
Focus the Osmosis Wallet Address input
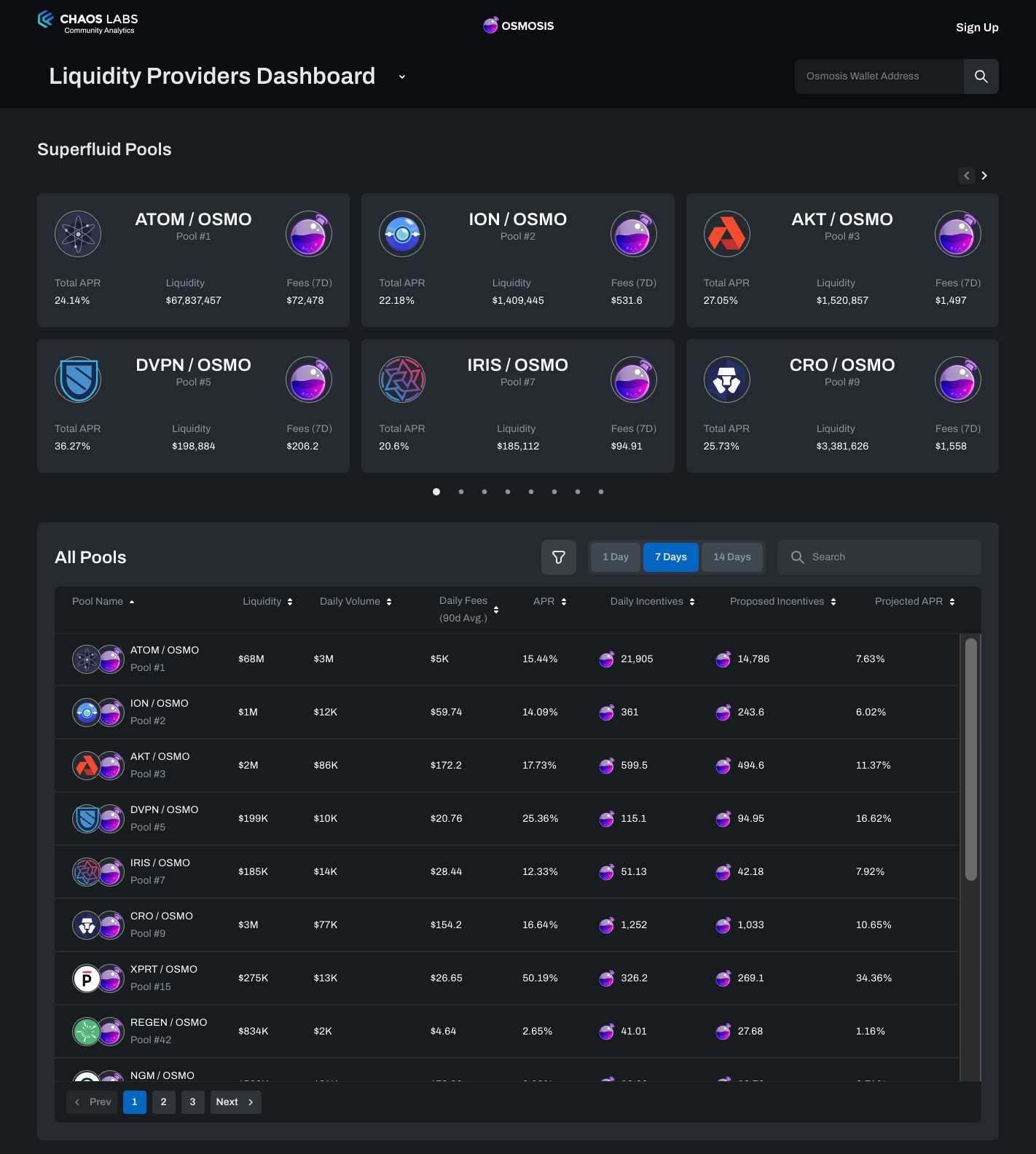879,76
